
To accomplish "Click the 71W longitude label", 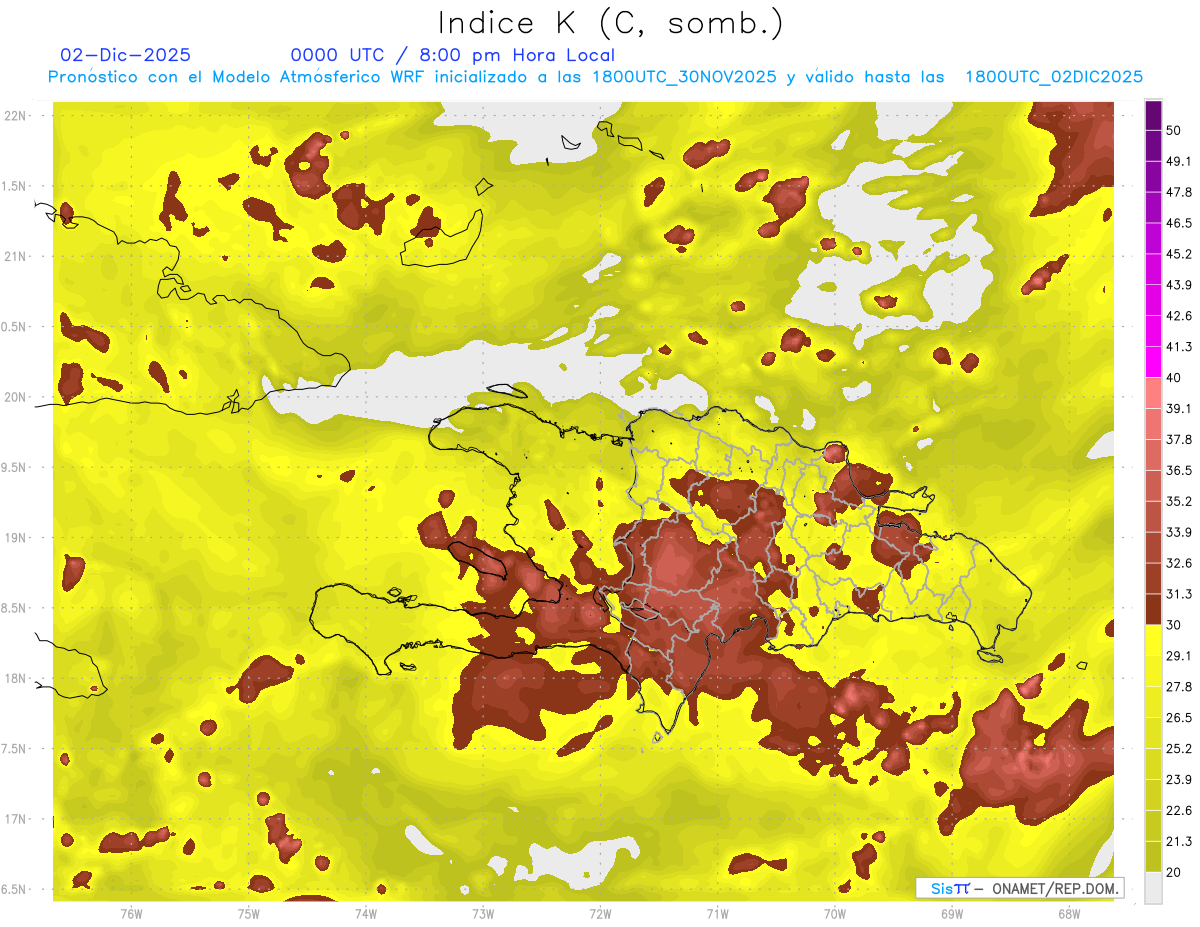I will click(x=717, y=914).
